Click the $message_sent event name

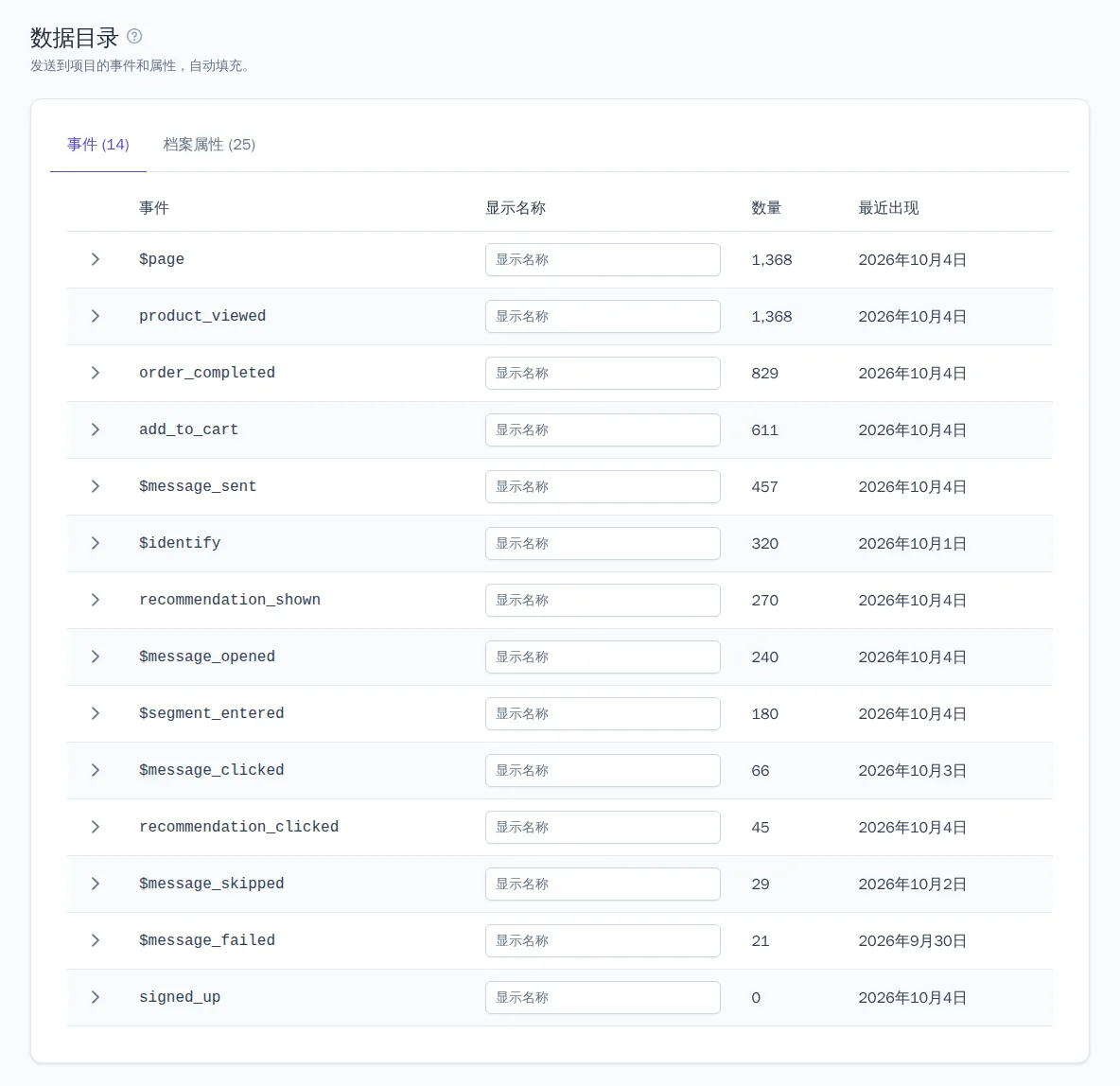point(197,486)
